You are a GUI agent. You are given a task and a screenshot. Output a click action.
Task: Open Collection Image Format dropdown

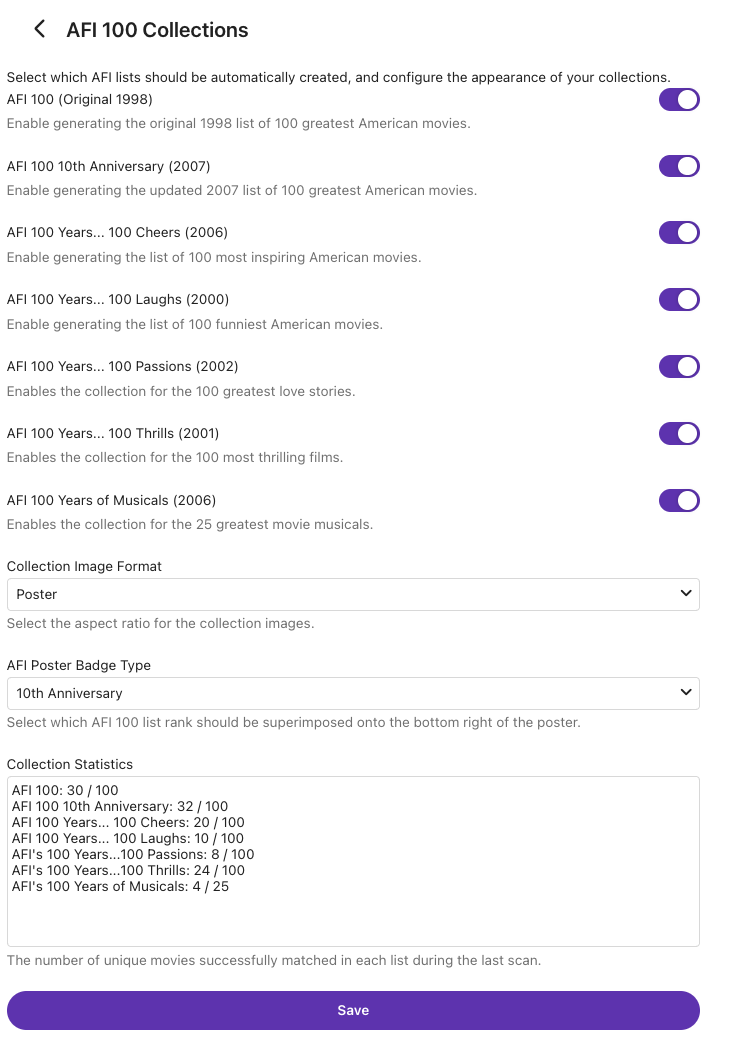[353, 595]
